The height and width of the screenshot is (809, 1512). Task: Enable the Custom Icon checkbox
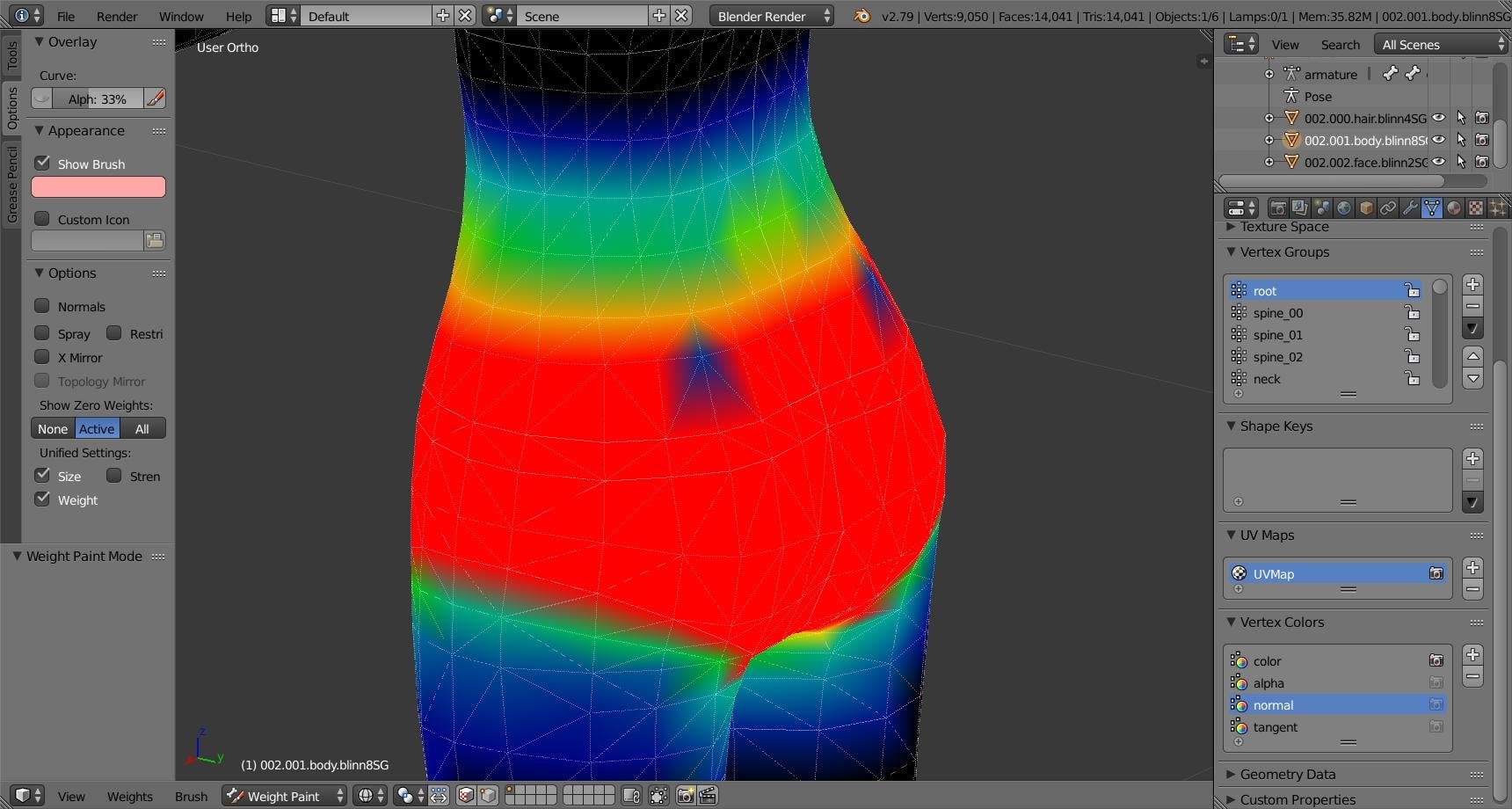click(x=42, y=219)
